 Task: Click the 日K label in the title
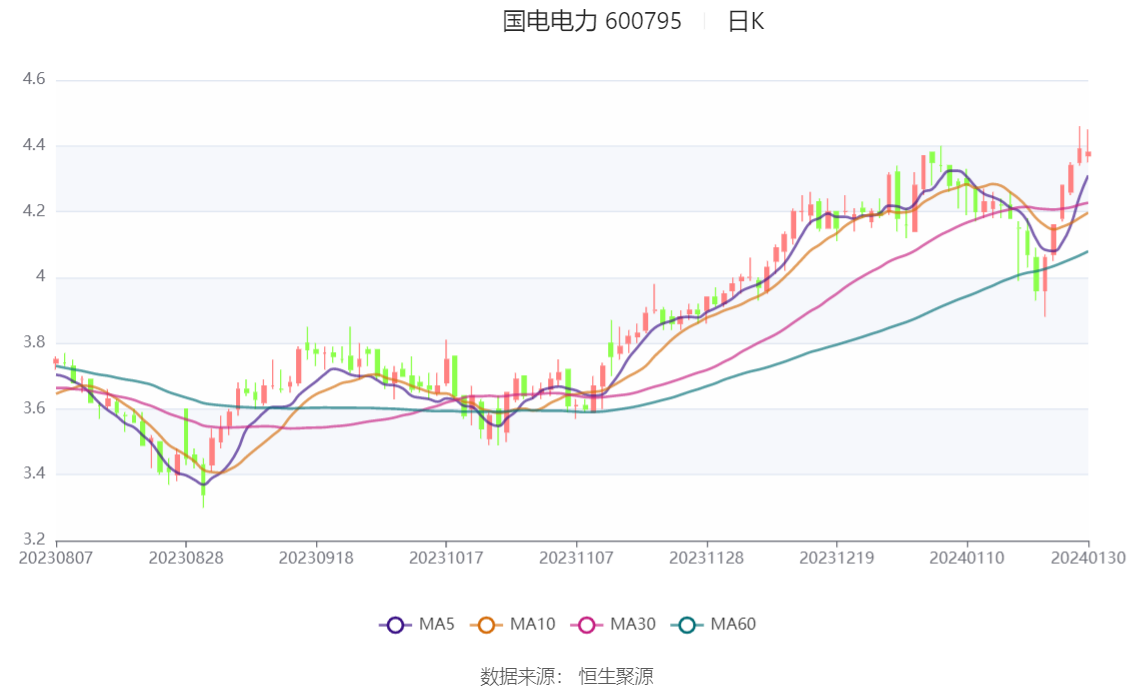point(746,21)
